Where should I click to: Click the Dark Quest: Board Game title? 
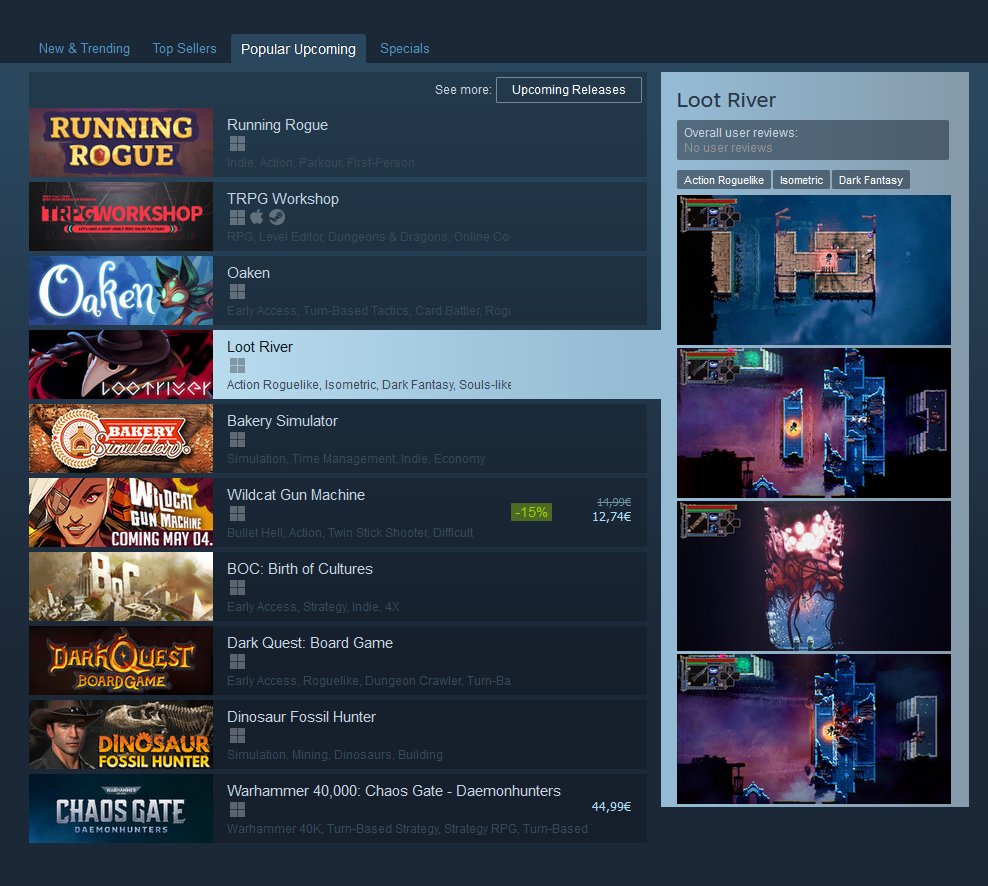point(310,643)
